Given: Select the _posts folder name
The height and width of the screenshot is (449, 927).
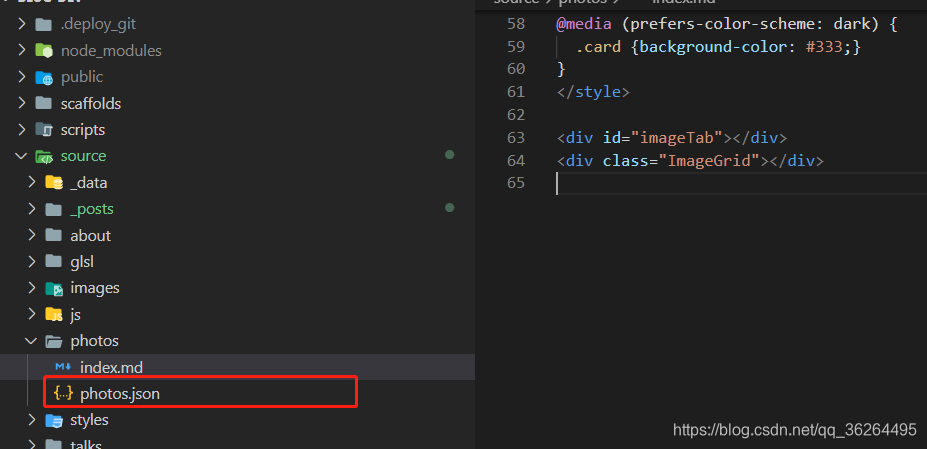Looking at the screenshot, I should [92, 209].
